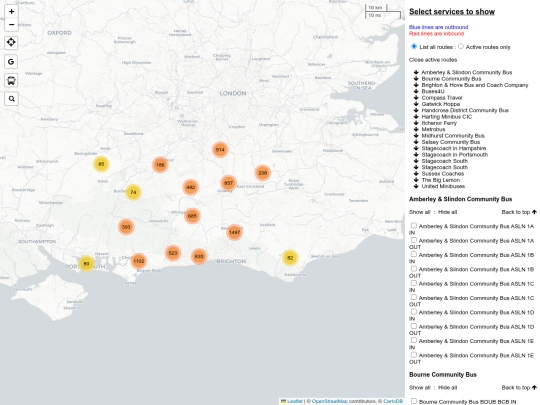Open the map search magnifier
Screen dimensions: 540x405
[11, 99]
